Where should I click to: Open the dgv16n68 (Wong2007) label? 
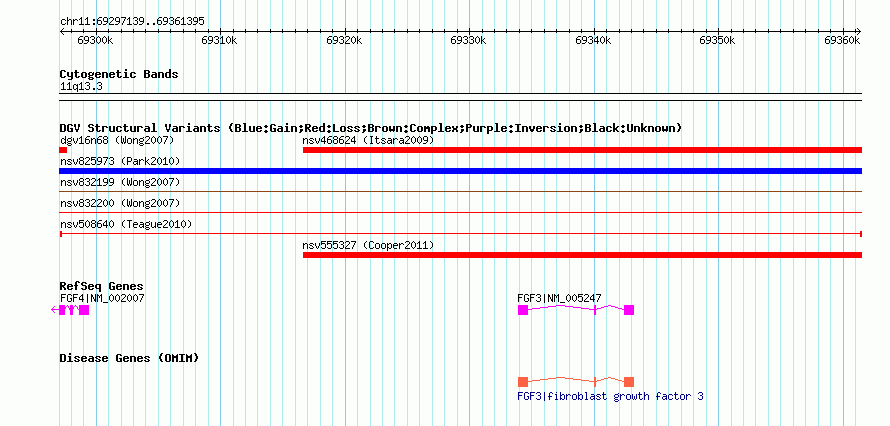point(117,140)
